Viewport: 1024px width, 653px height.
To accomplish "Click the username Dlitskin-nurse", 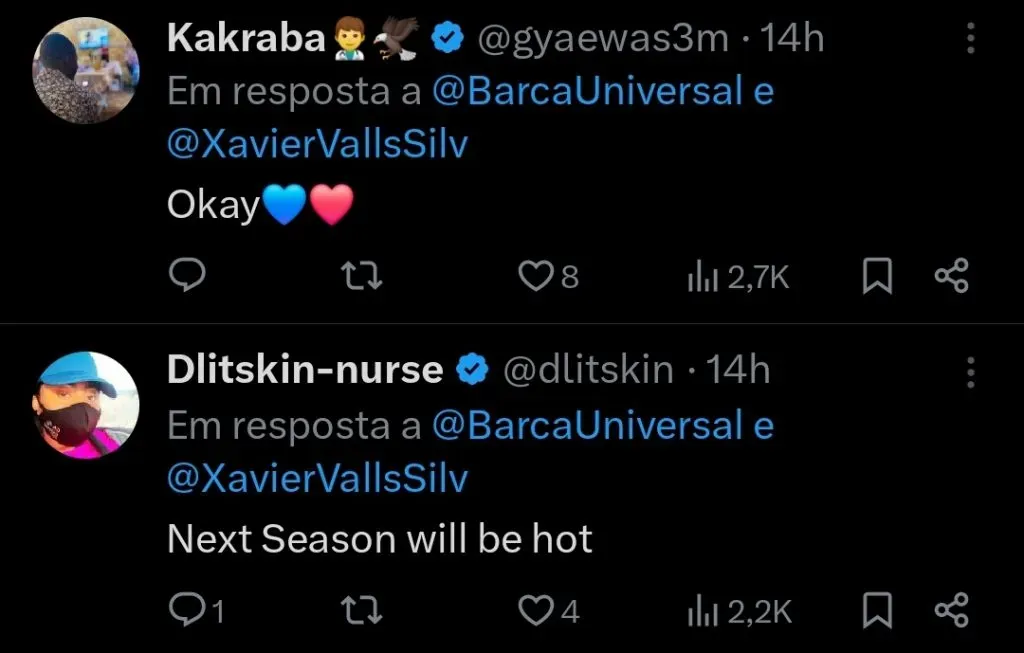I will pyautogui.click(x=307, y=369).
